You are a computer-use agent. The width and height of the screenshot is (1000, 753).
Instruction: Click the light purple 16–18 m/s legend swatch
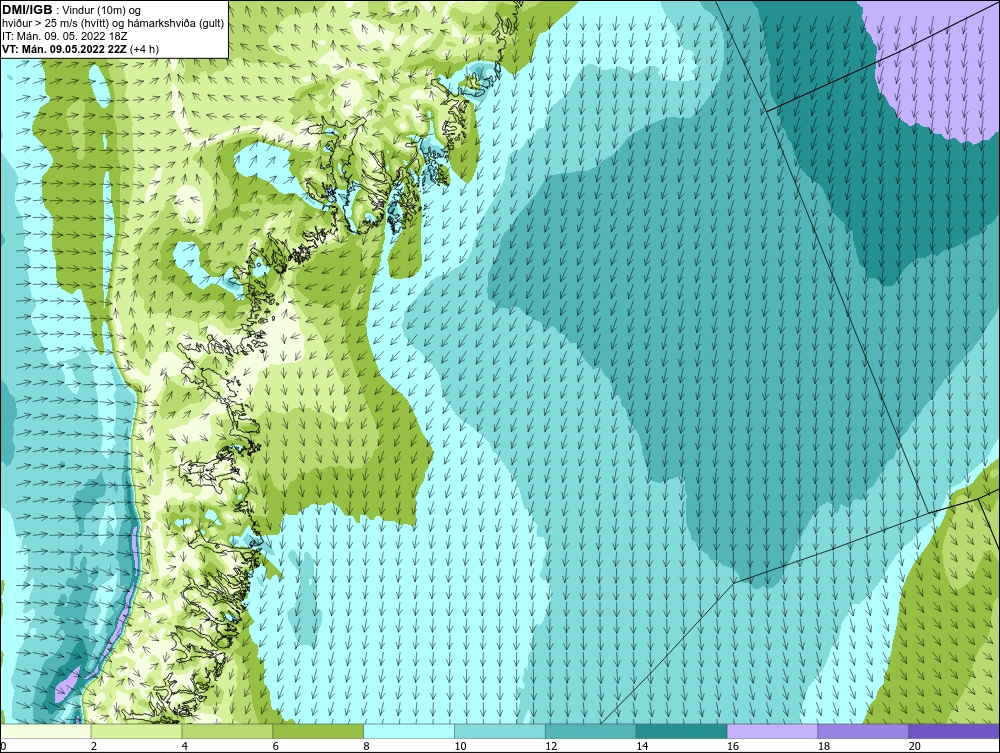click(772, 731)
